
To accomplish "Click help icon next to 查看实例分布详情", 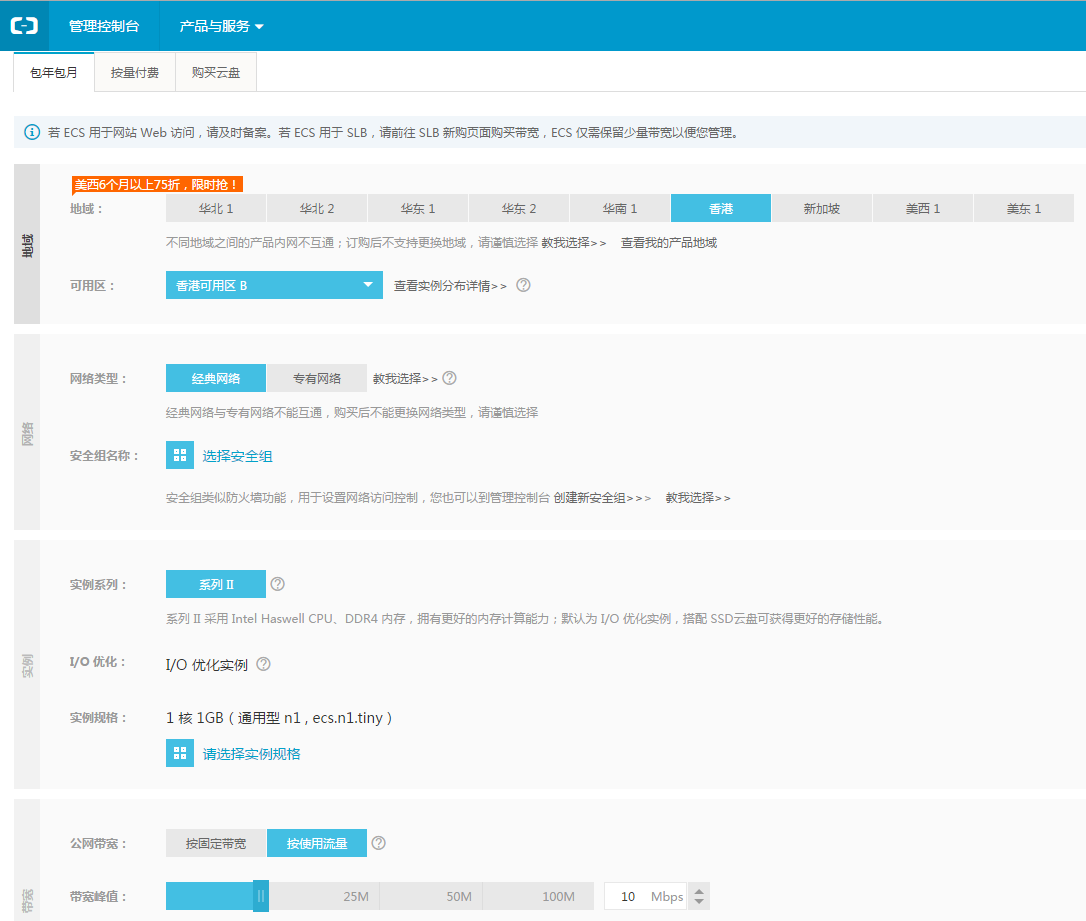I will [x=523, y=285].
